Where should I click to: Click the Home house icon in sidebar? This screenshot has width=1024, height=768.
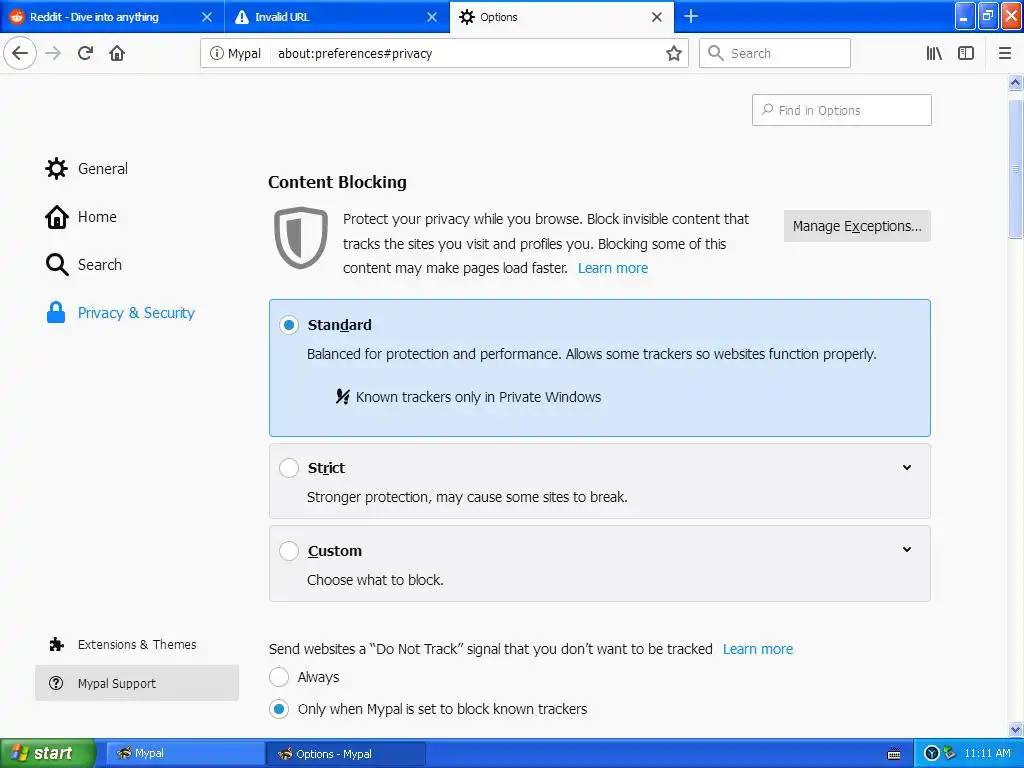56,217
